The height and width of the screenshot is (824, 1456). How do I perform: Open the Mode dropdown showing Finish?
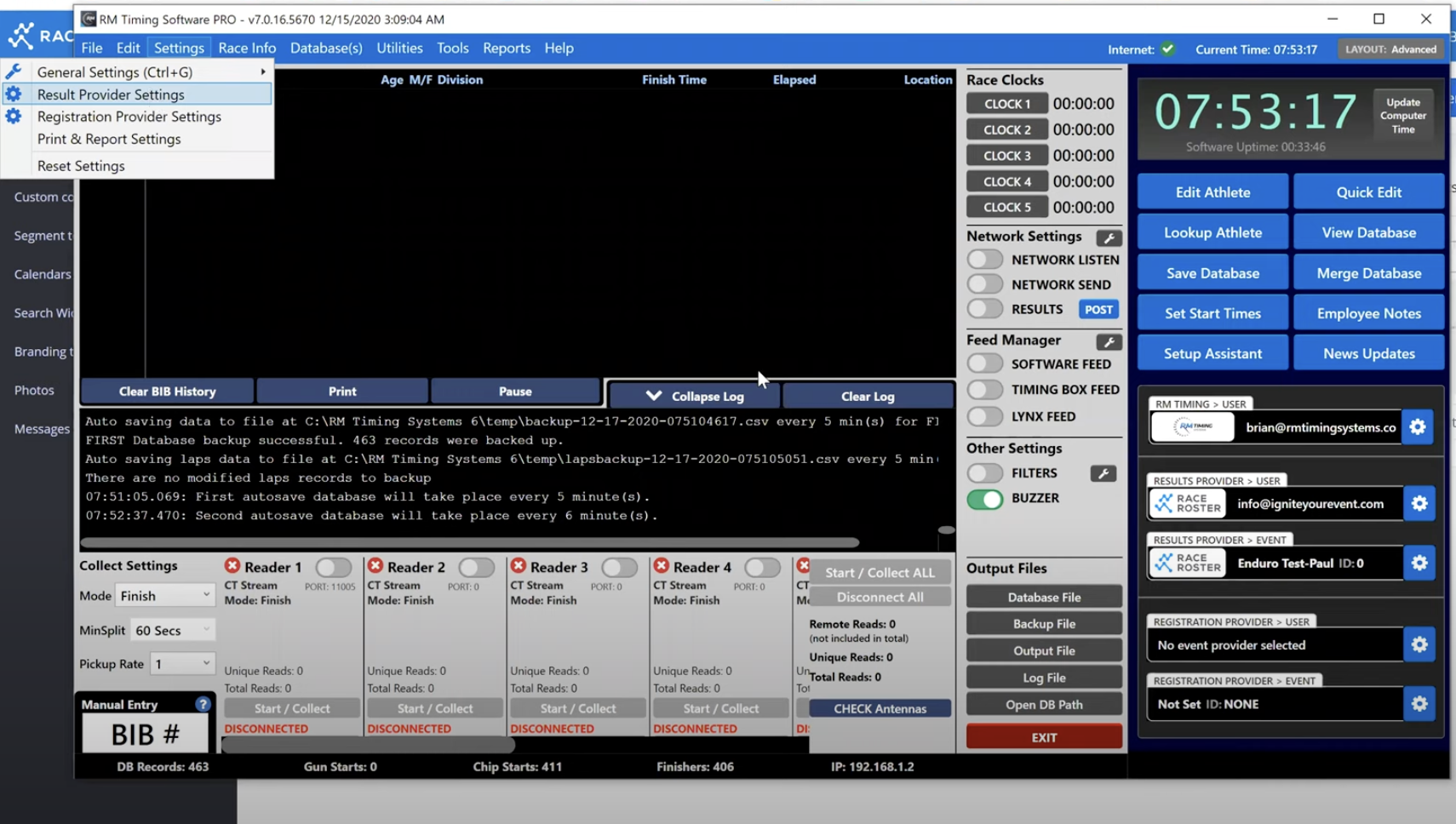165,596
